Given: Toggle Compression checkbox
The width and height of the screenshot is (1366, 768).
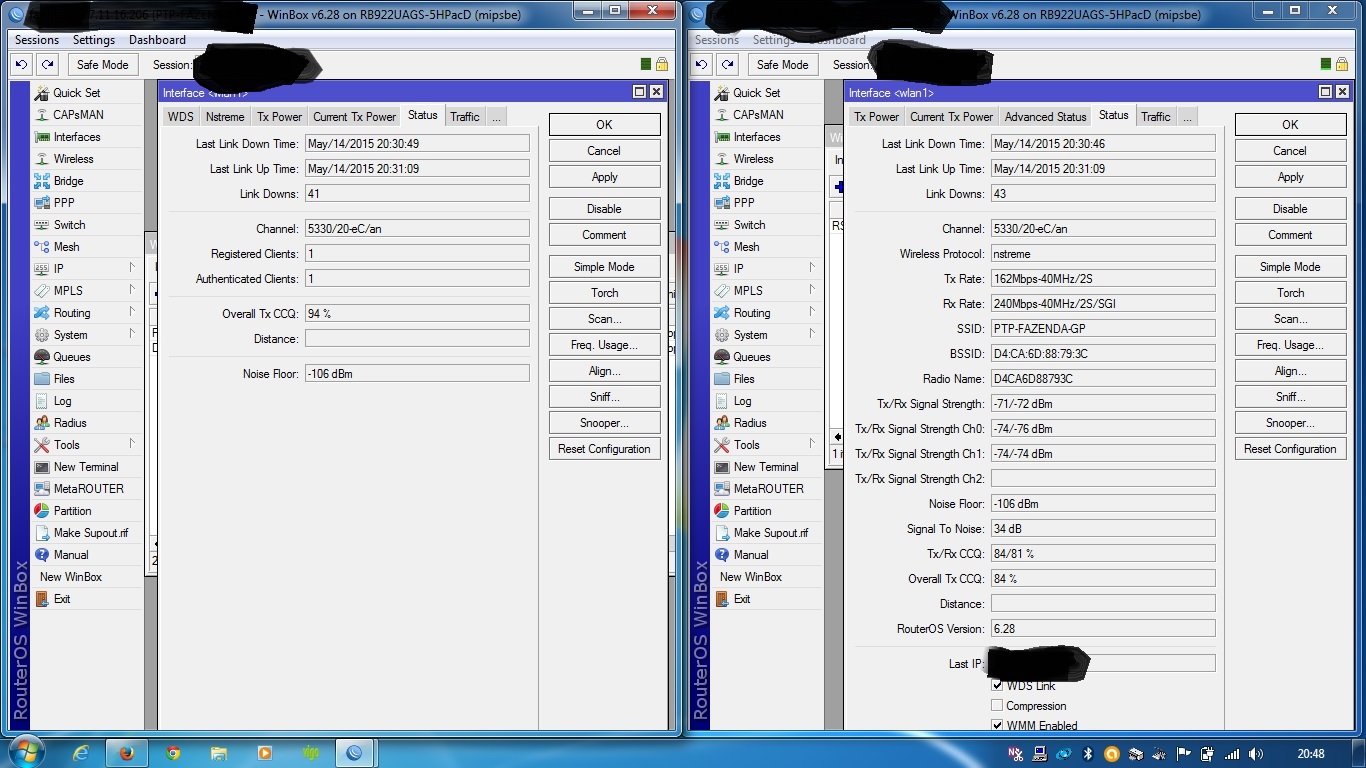Looking at the screenshot, I should [997, 706].
